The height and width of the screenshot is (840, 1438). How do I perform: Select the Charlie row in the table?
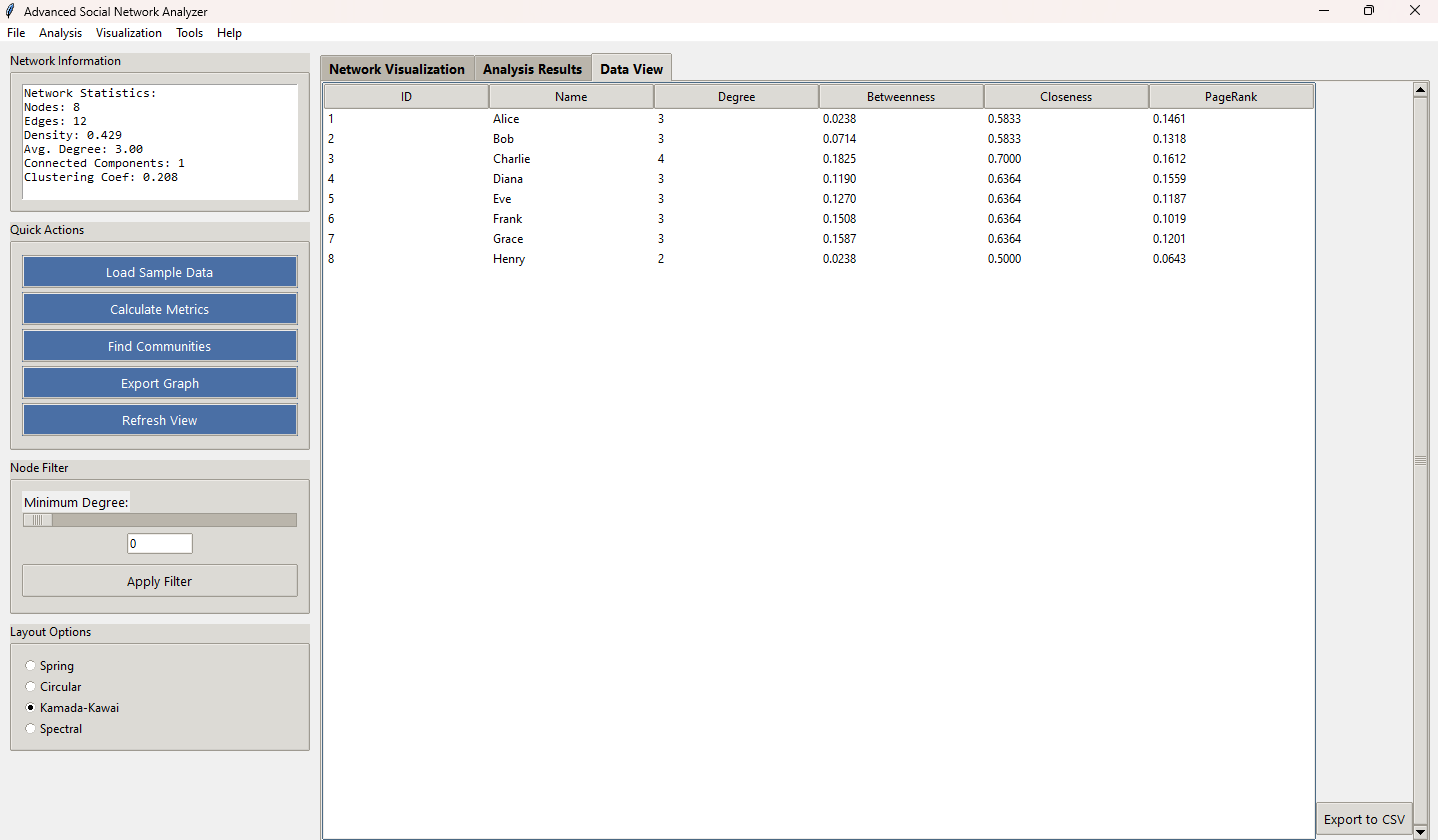[512, 159]
